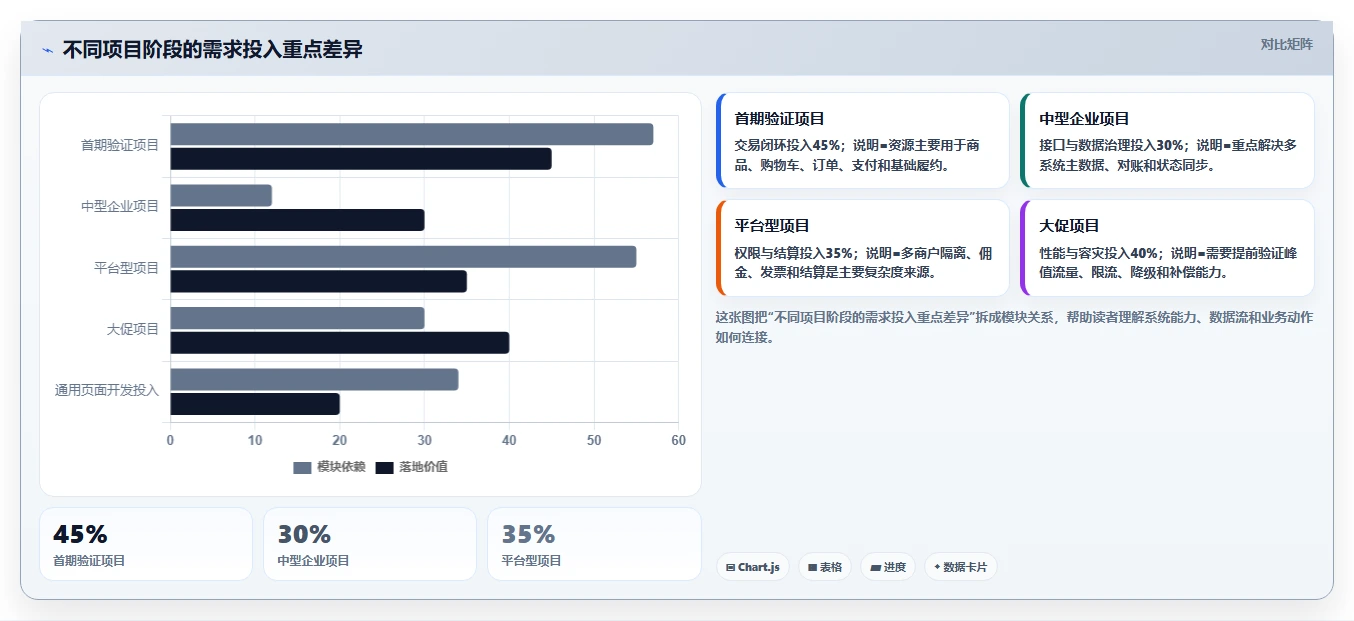The height and width of the screenshot is (621, 1354).
Task: Click 通用页面开发投入 模块依赖 bar
Action: coord(315,380)
